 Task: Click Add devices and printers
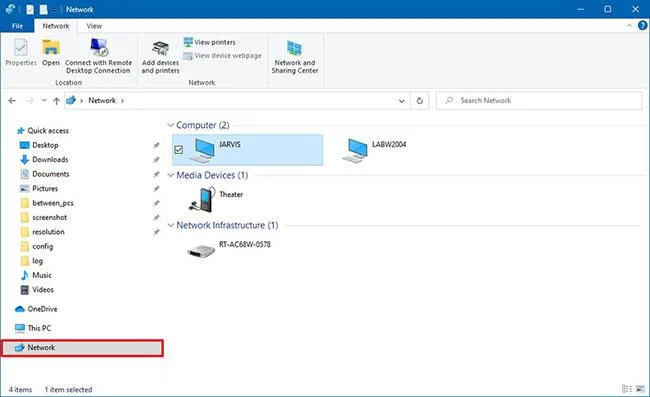click(x=160, y=58)
